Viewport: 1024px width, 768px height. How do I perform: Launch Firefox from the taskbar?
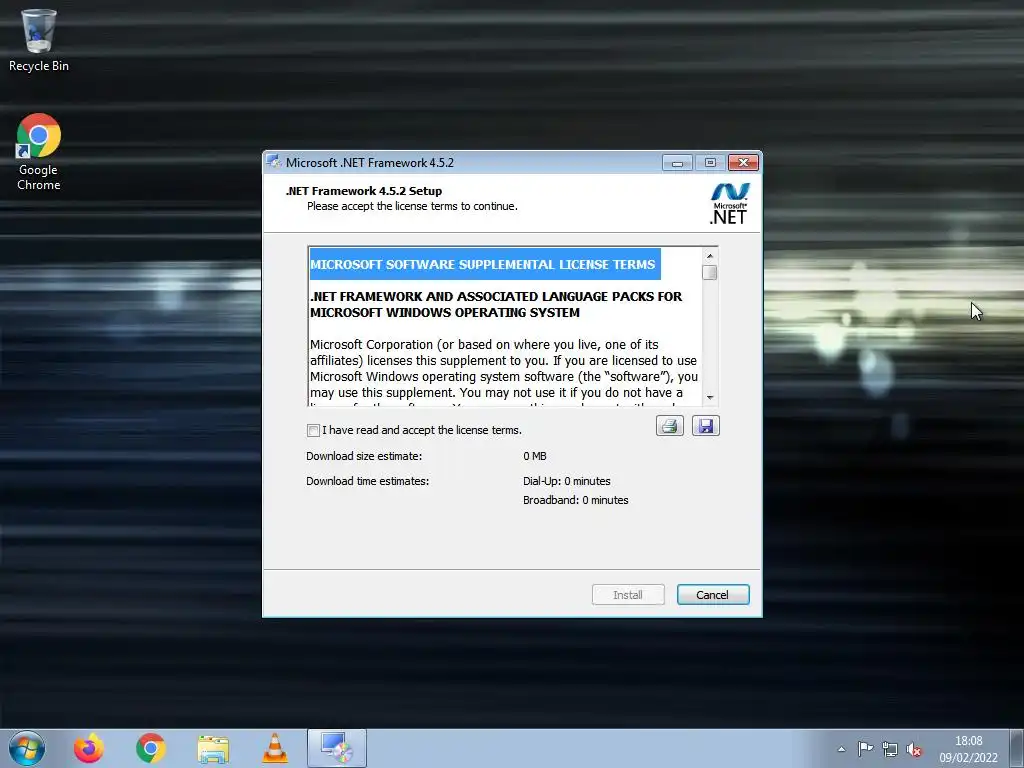pos(89,748)
